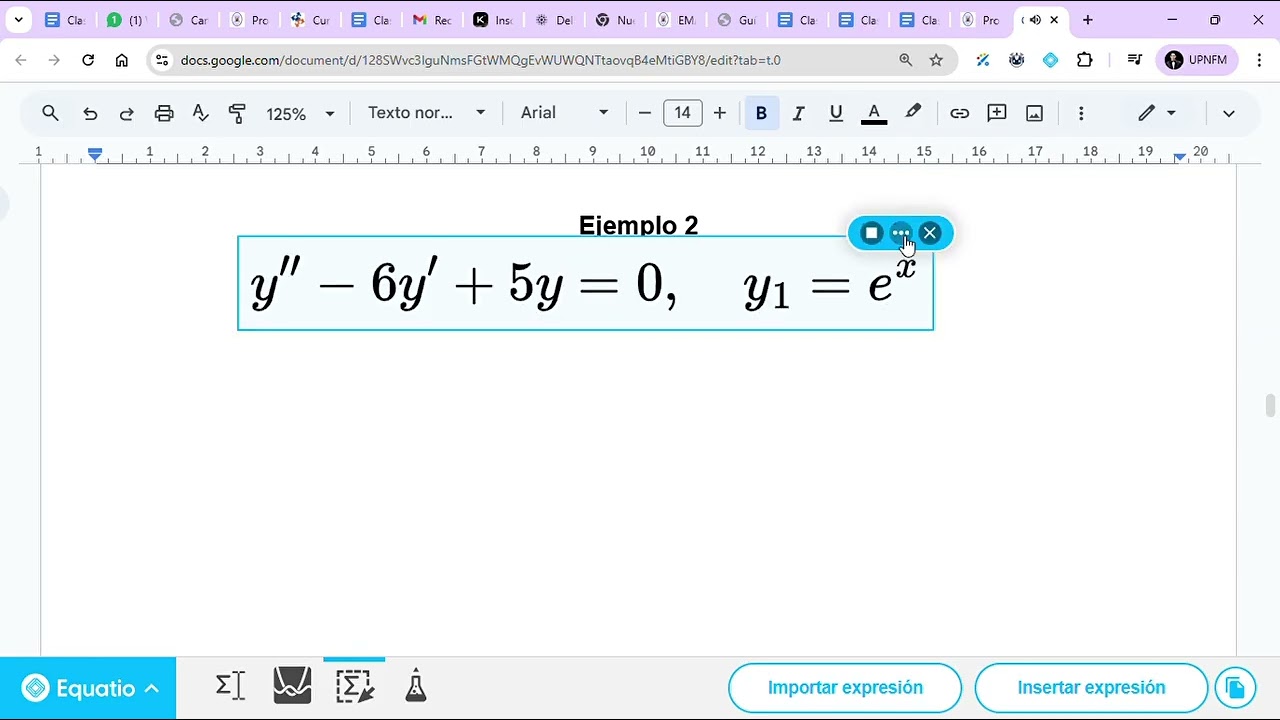Collapse the menus with the chevron

[1229, 113]
